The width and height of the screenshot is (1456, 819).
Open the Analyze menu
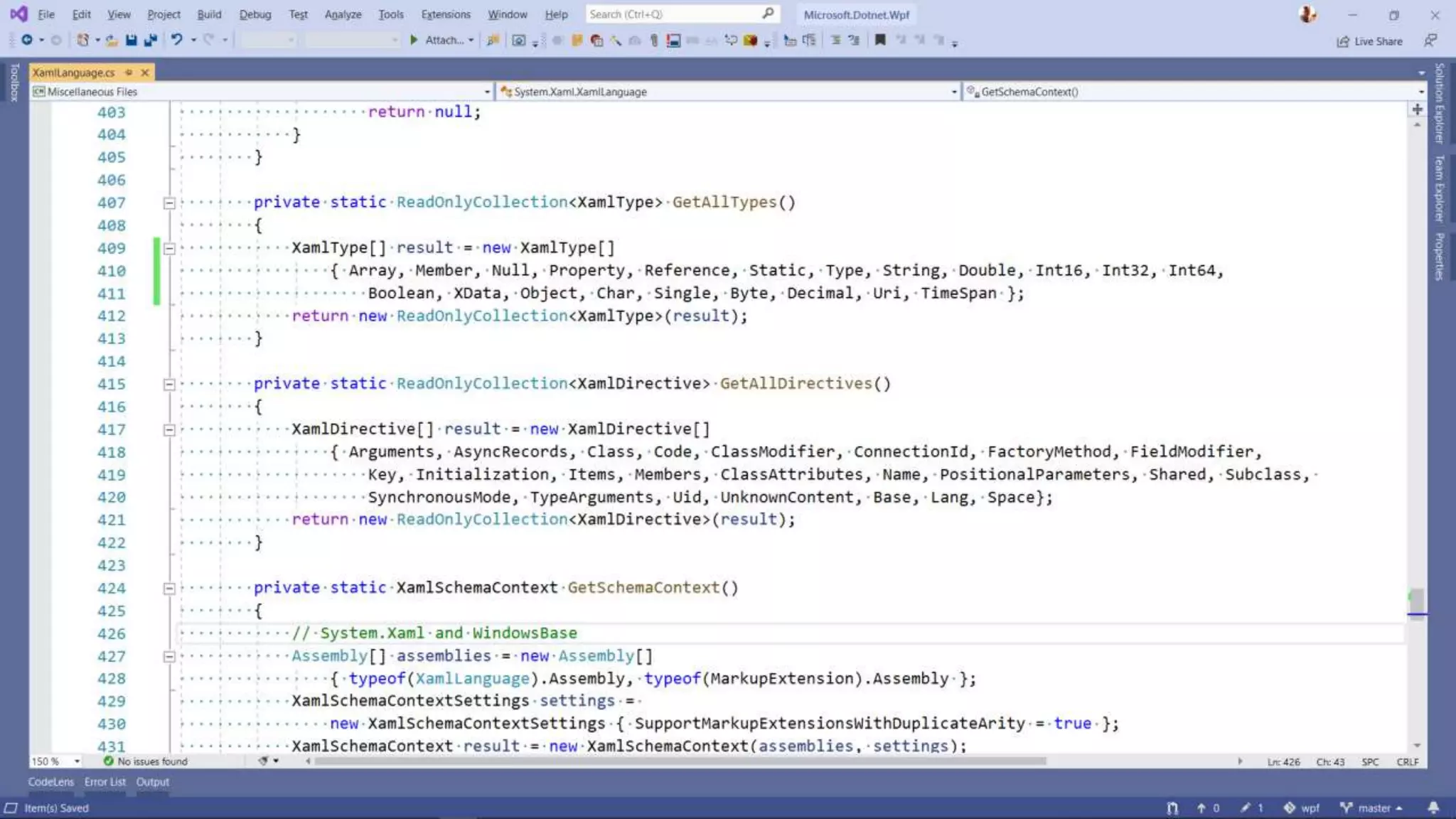343,14
